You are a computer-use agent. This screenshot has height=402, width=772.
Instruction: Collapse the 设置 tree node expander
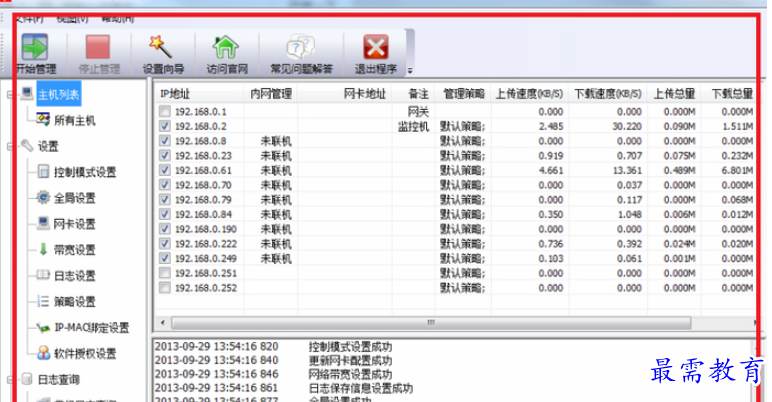[10, 146]
